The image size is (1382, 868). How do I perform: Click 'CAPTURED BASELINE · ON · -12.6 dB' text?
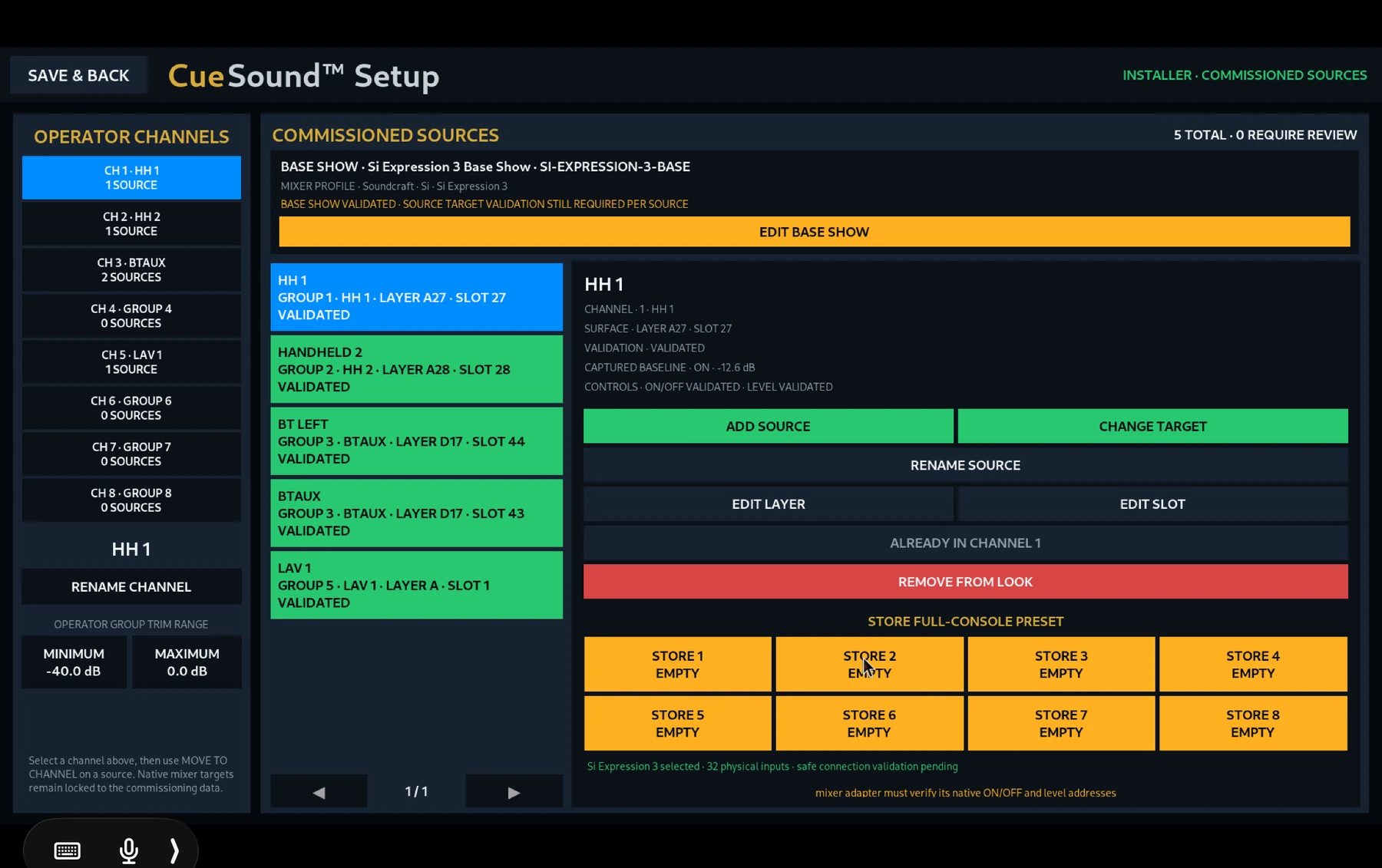coord(670,368)
